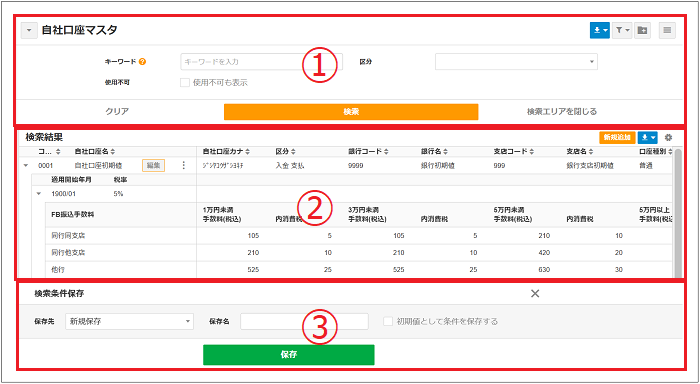700x384 pixels.
Task: Click the vertical scrollbar of the results grid
Action: point(678,213)
